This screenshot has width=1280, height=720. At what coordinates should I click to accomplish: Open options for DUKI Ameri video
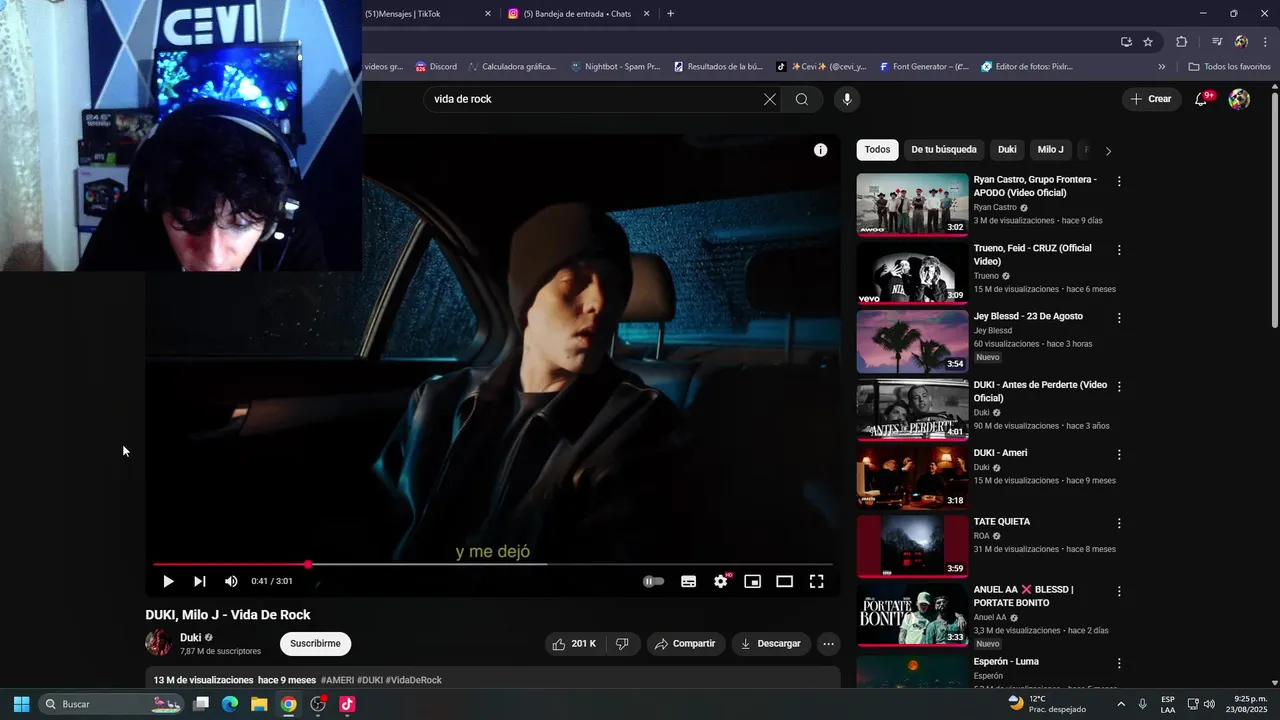(1119, 455)
